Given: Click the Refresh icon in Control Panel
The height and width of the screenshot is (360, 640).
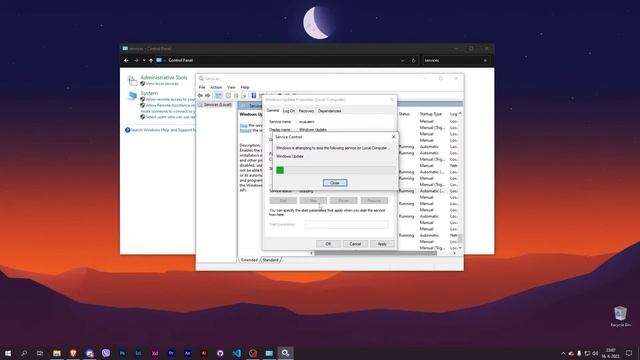Looking at the screenshot, I should pos(413,60).
